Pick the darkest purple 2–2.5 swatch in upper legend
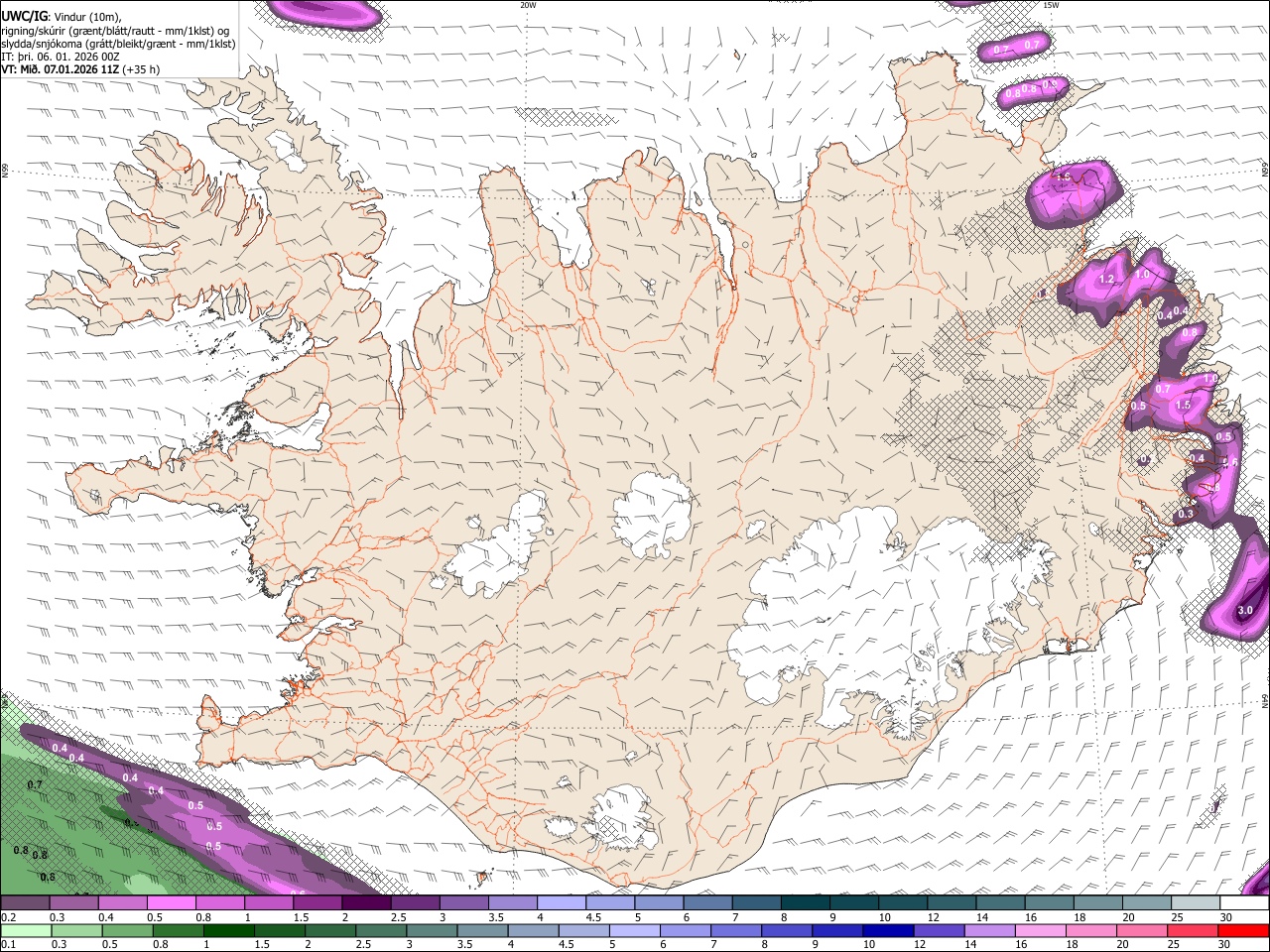Image resolution: width=1270 pixels, height=952 pixels. (x=366, y=903)
